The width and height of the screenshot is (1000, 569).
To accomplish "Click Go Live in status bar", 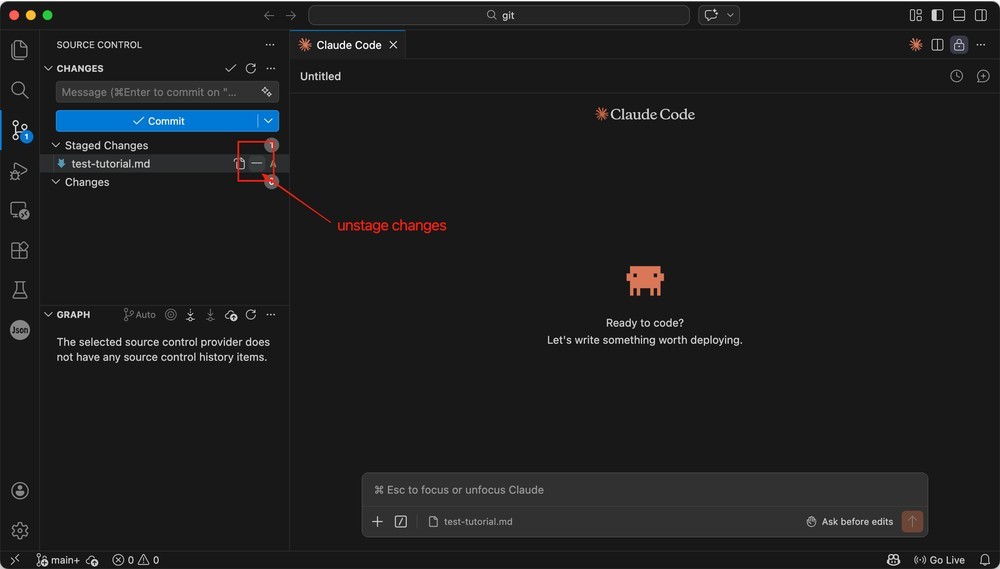I will (x=939, y=560).
